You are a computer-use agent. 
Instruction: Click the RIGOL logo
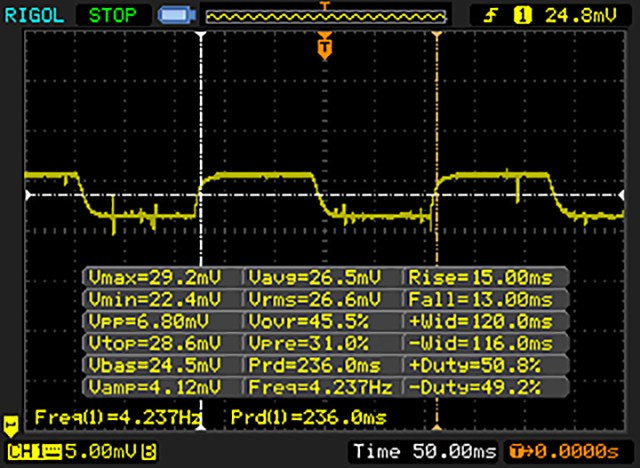click(x=34, y=16)
